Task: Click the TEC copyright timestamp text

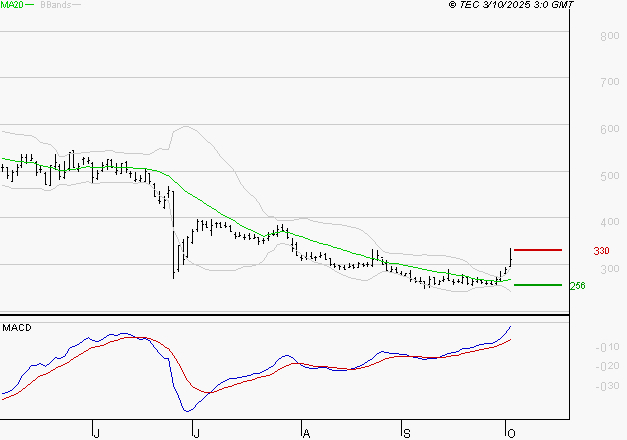Action: (512, 5)
